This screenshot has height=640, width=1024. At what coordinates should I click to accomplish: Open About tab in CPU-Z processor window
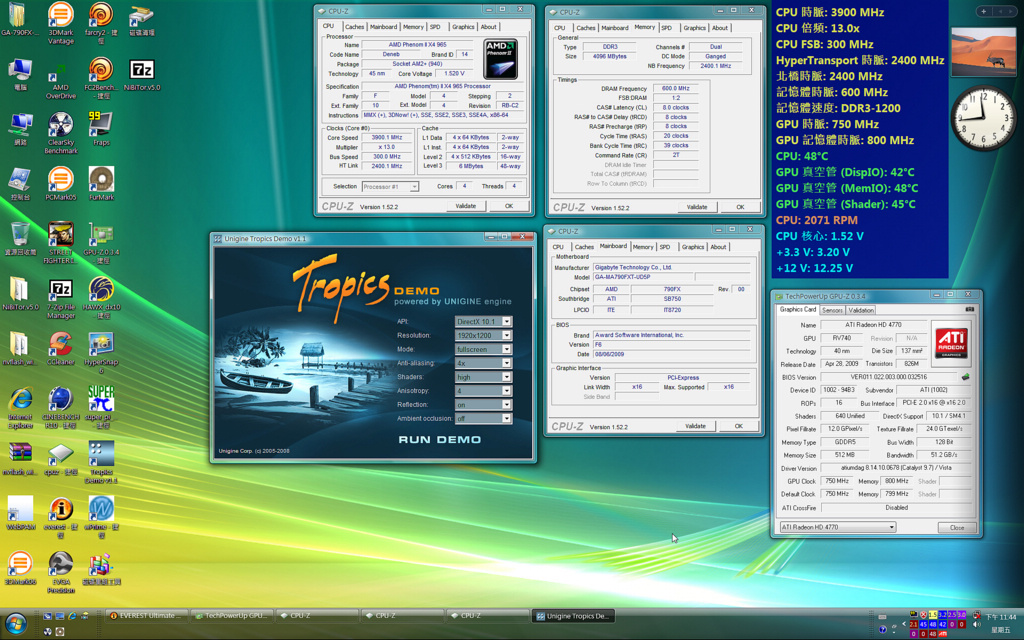(x=488, y=27)
